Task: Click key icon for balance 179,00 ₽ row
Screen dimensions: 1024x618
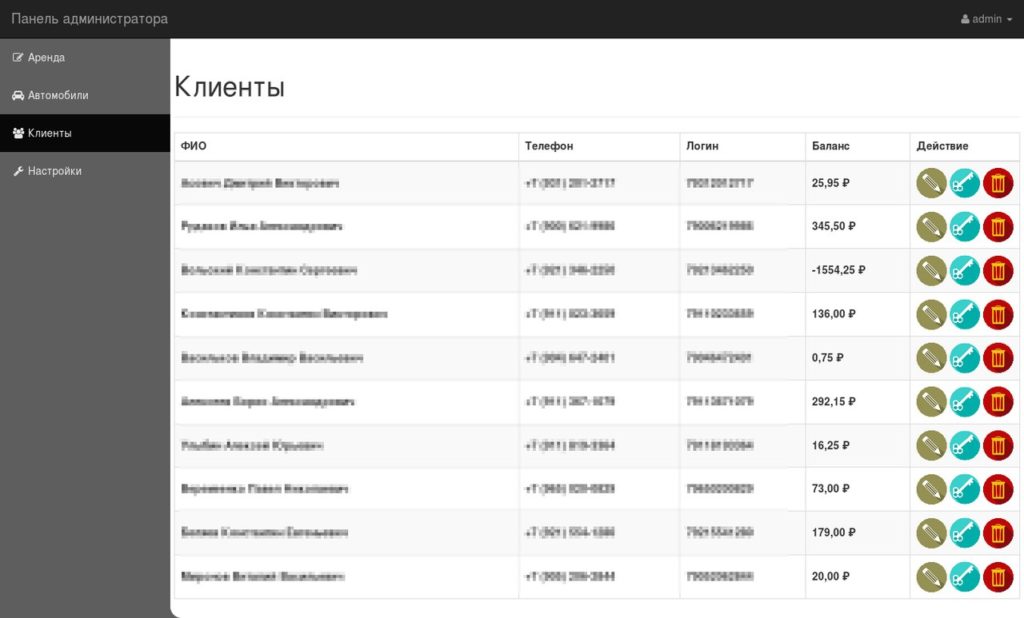Action: click(x=965, y=534)
